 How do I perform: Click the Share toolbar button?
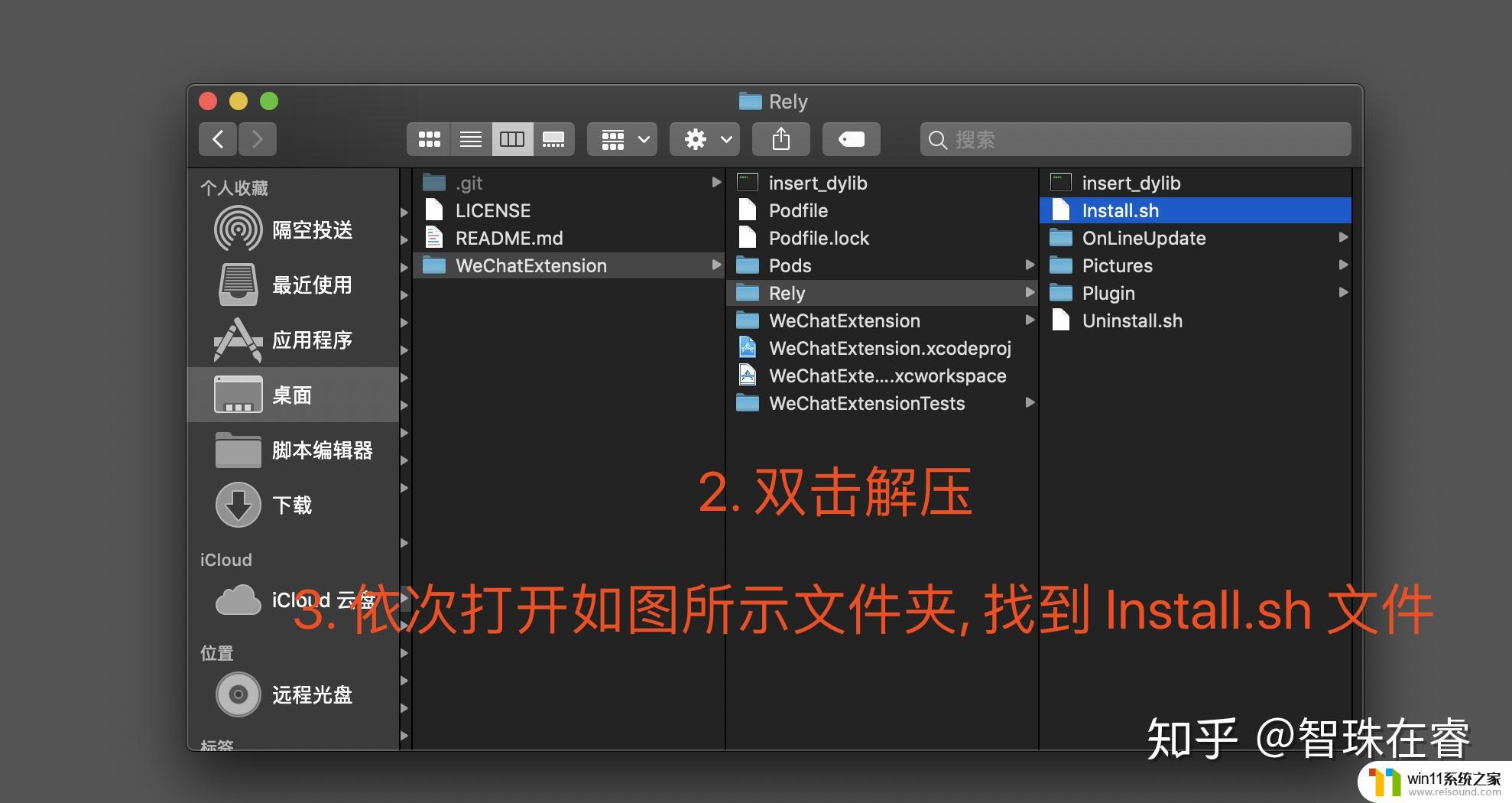coord(780,139)
